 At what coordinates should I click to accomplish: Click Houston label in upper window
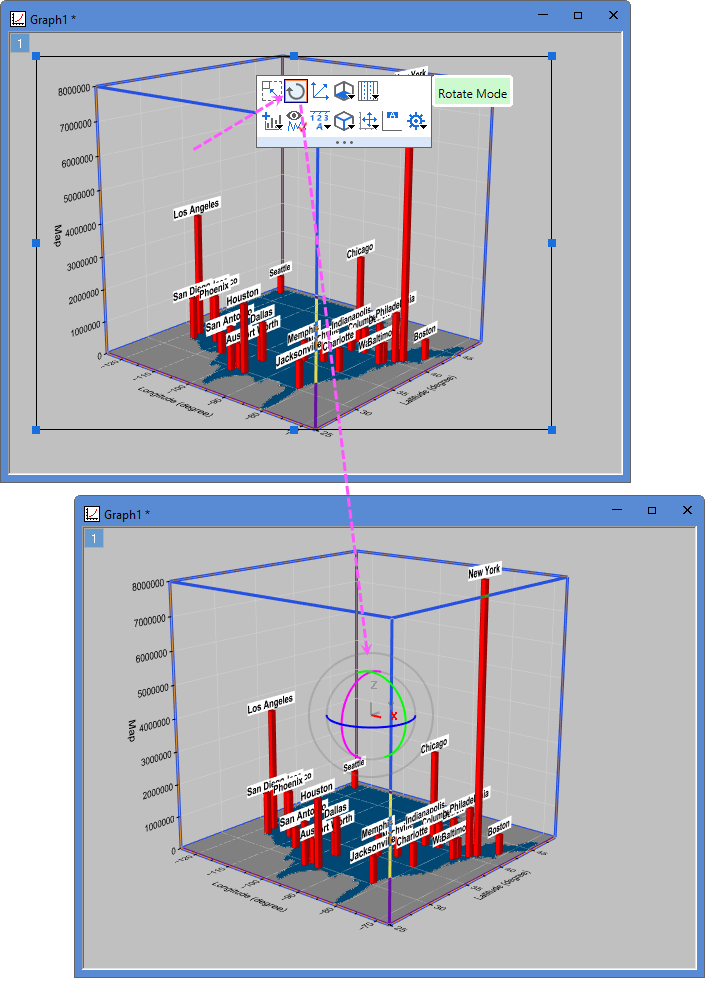coord(243,296)
